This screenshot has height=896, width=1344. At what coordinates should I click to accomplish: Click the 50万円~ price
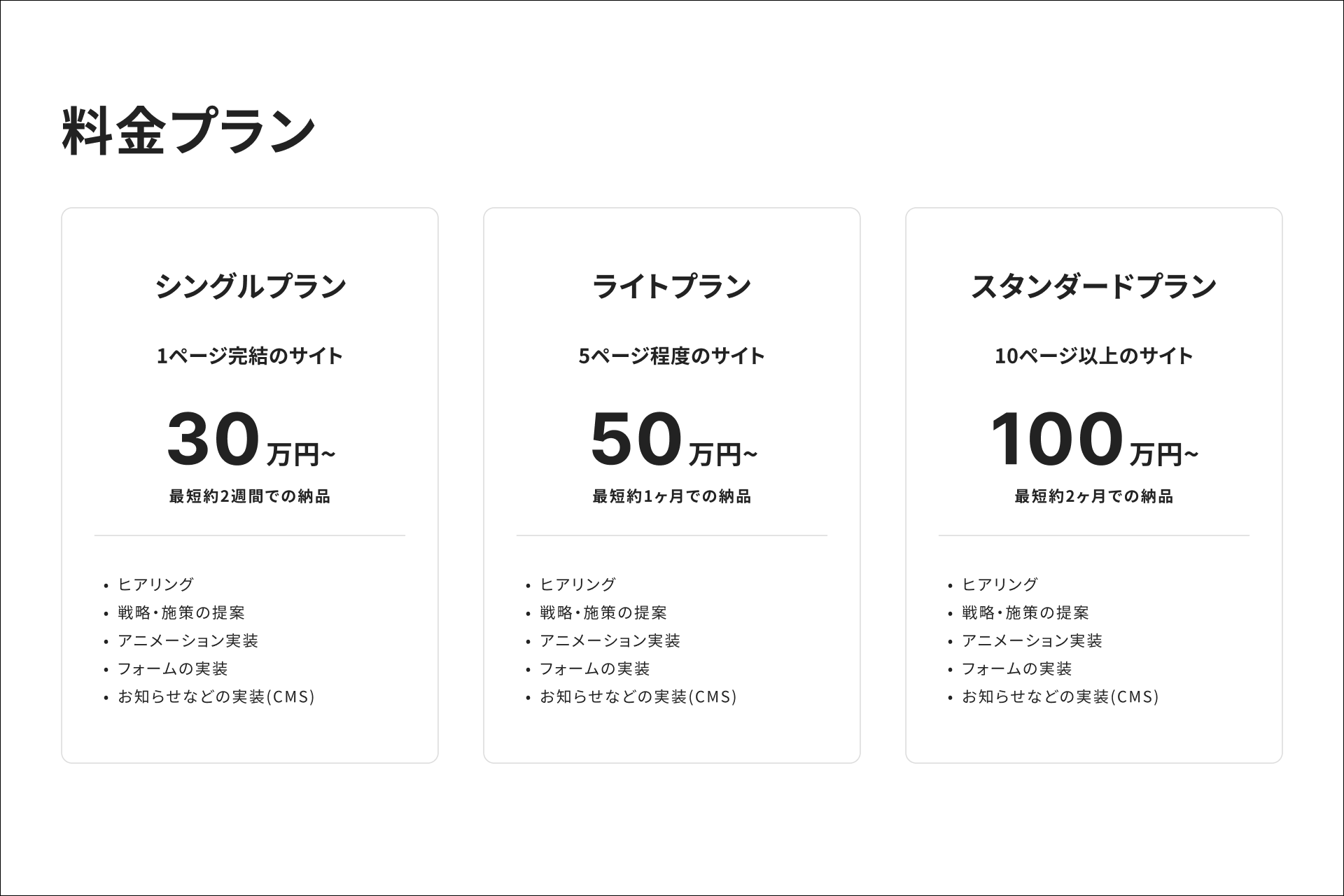click(672, 440)
